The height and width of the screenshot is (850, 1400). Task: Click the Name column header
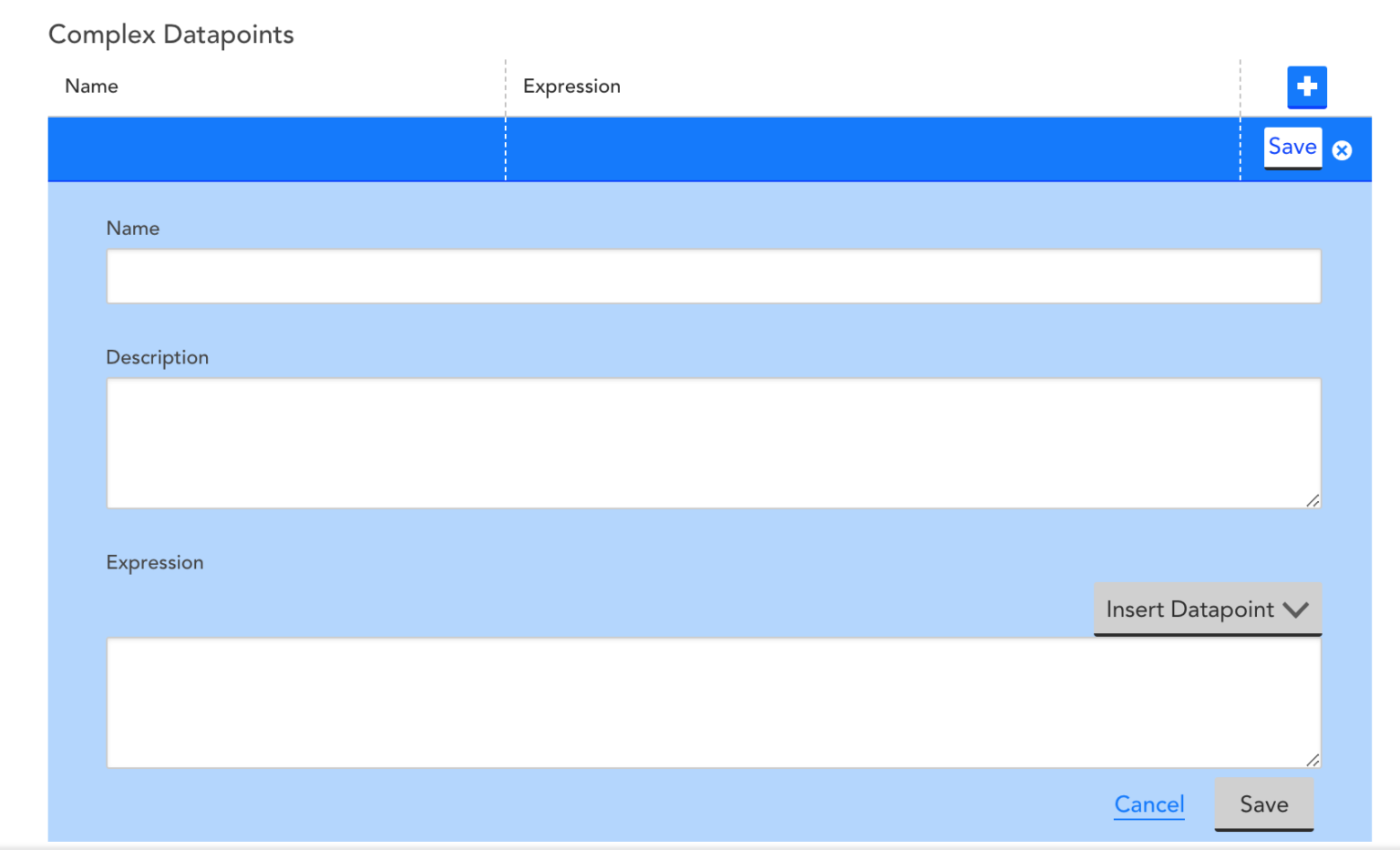tap(92, 87)
